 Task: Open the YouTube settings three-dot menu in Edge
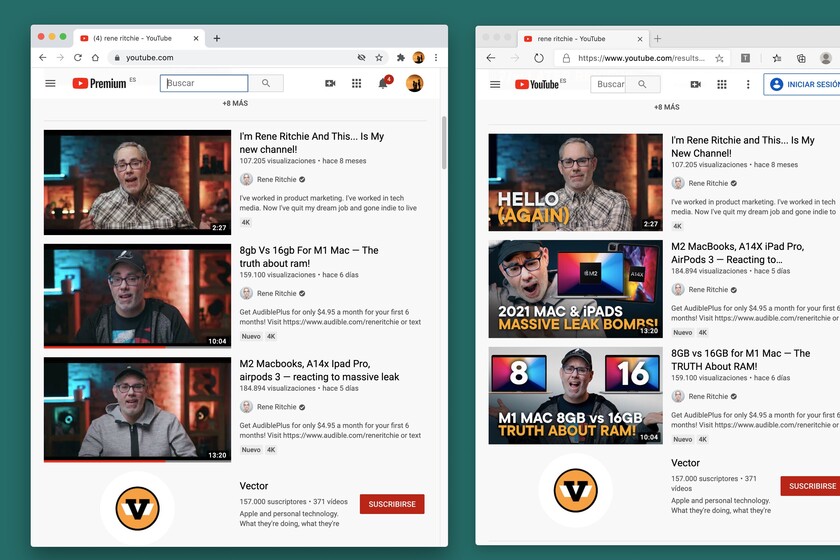748,84
